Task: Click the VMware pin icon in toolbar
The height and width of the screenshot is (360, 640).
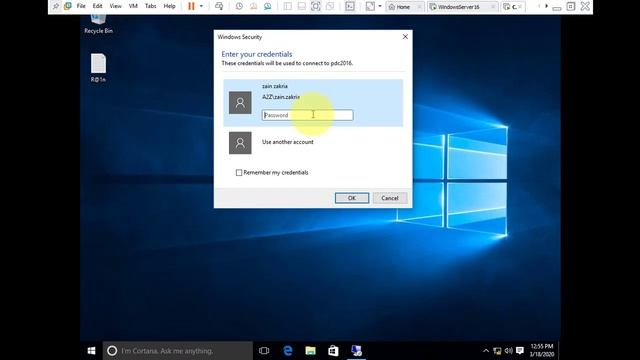Action: [x=56, y=6]
